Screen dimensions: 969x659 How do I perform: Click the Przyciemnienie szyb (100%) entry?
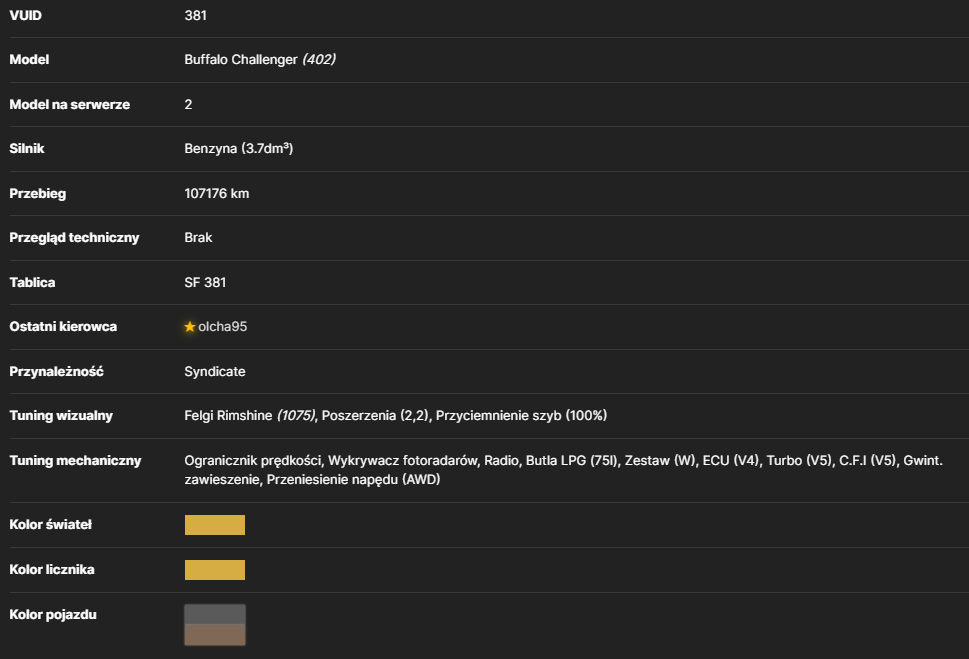click(521, 415)
